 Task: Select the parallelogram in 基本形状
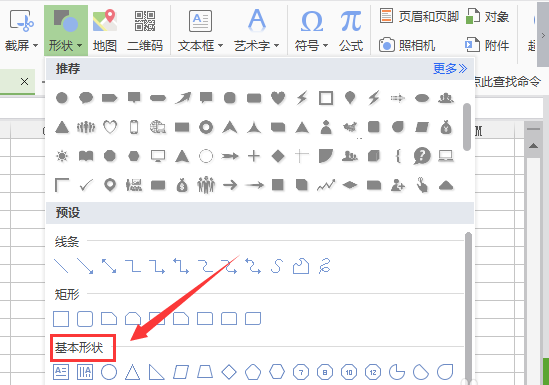tap(181, 372)
